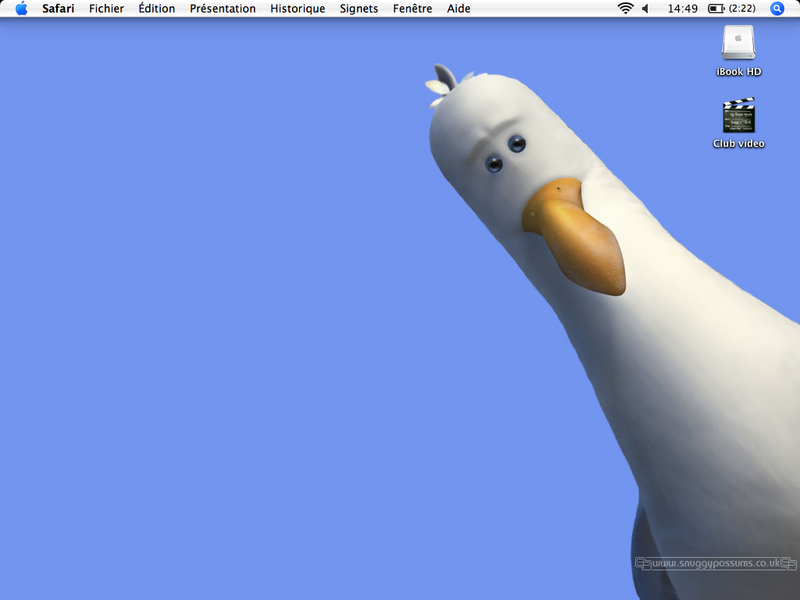
Task: Select the Club video clapperboard icon
Action: pyautogui.click(x=738, y=115)
